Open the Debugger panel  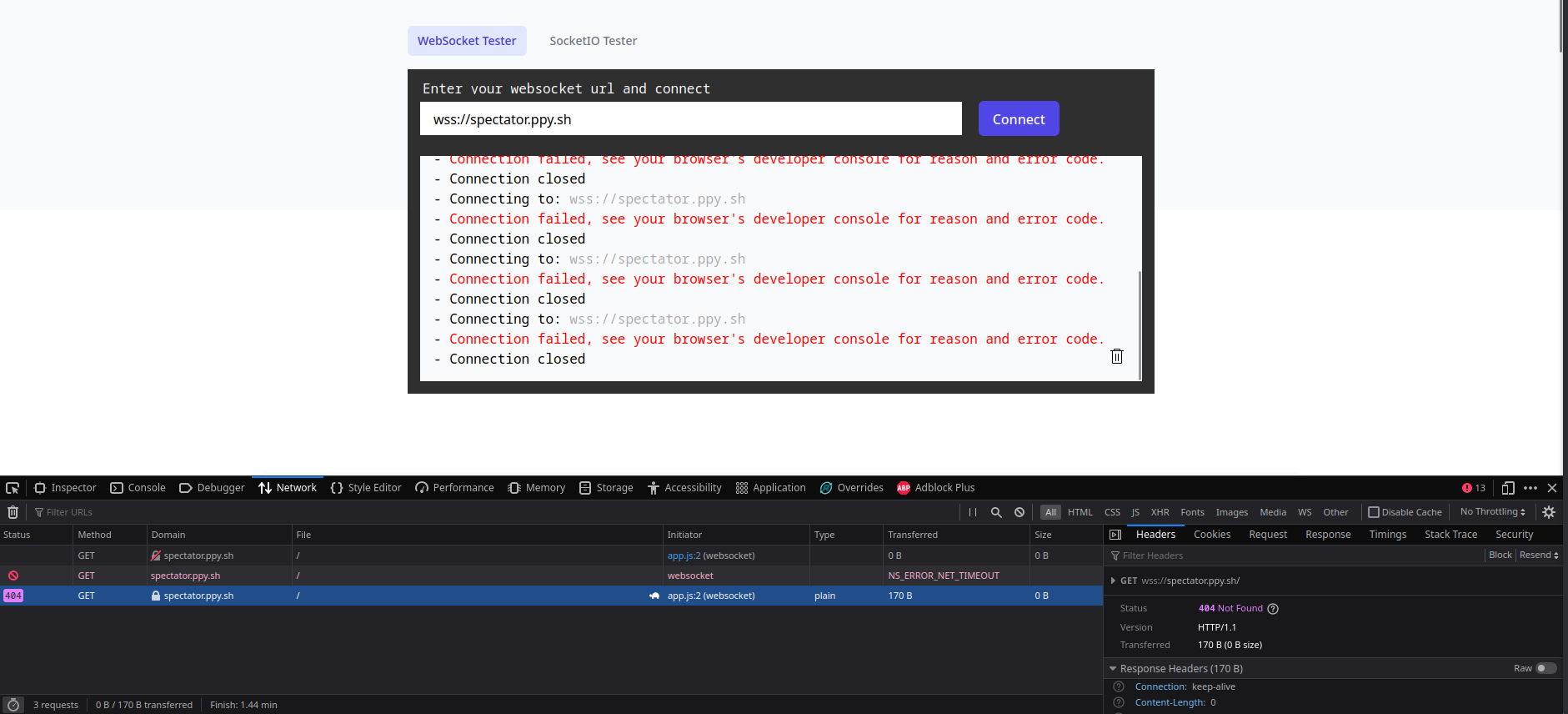click(x=212, y=488)
